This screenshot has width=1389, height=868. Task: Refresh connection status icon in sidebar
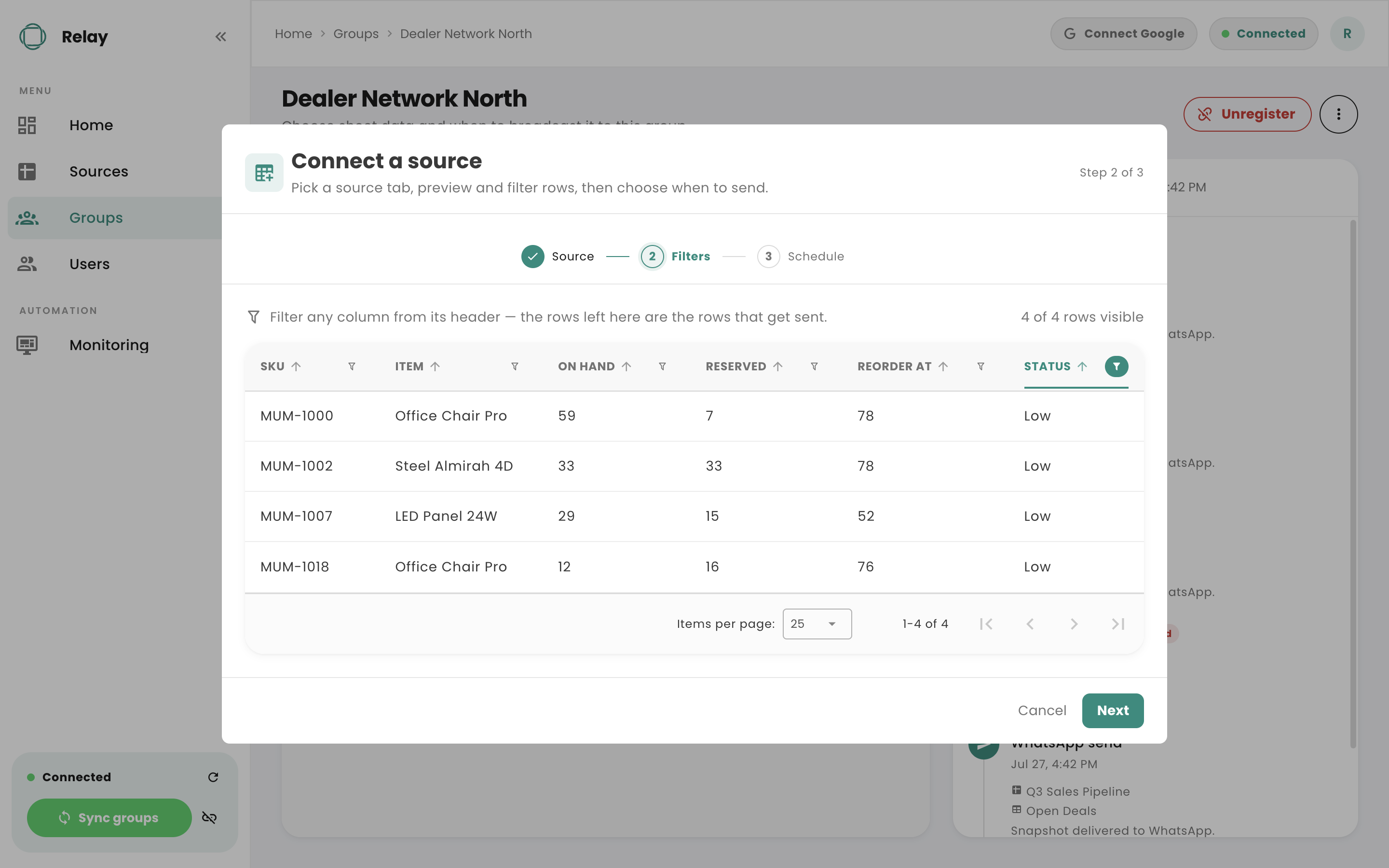(x=213, y=777)
